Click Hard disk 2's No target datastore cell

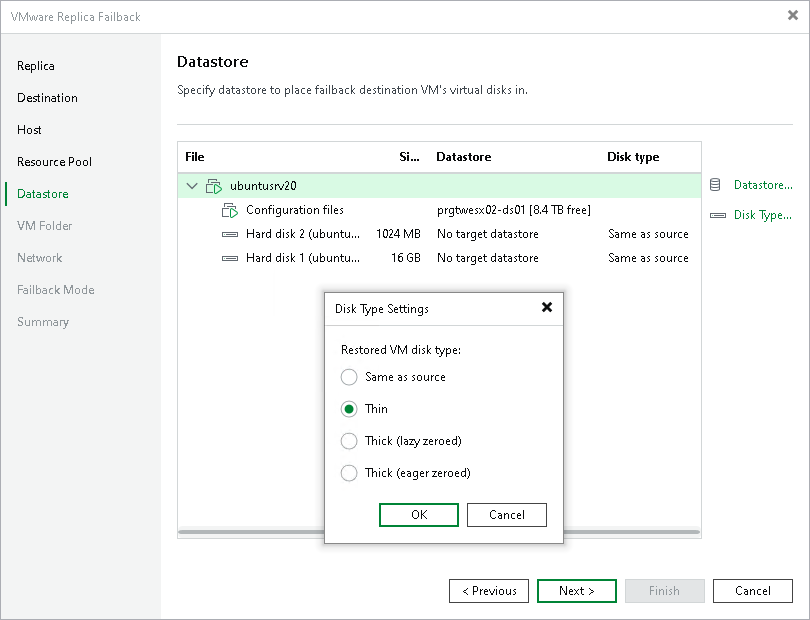(x=488, y=235)
